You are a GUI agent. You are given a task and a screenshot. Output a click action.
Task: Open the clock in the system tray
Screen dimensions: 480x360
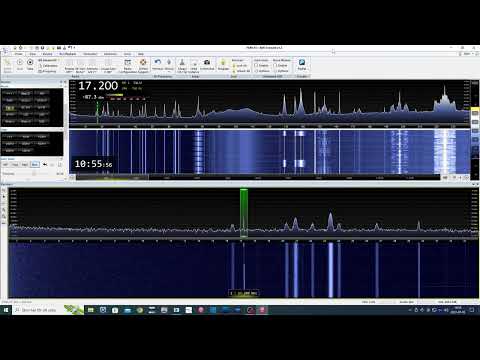tap(458, 310)
